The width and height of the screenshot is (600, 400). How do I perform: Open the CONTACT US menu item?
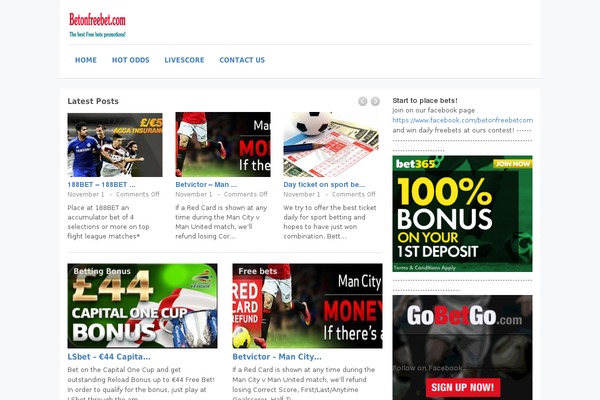tap(242, 60)
